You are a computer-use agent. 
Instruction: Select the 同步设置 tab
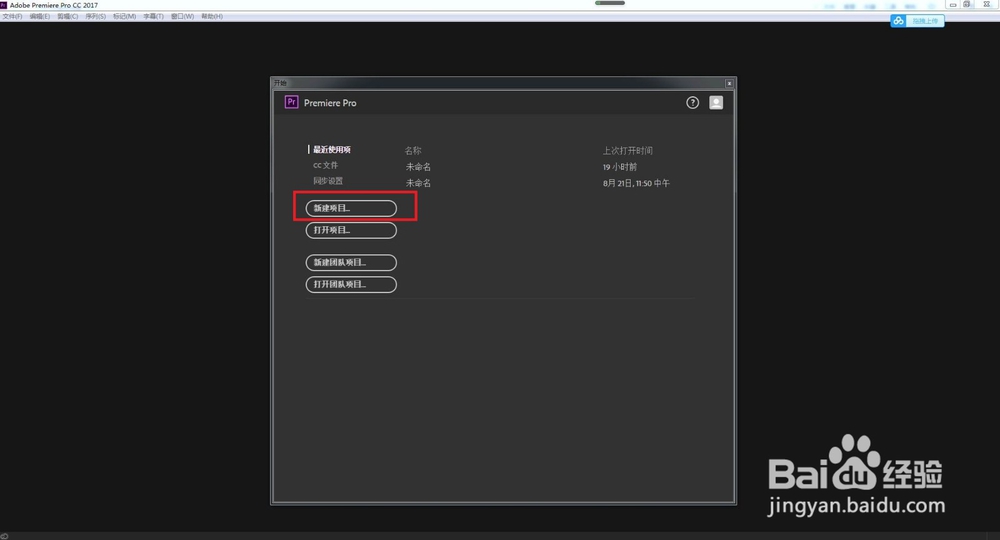pyautogui.click(x=328, y=181)
